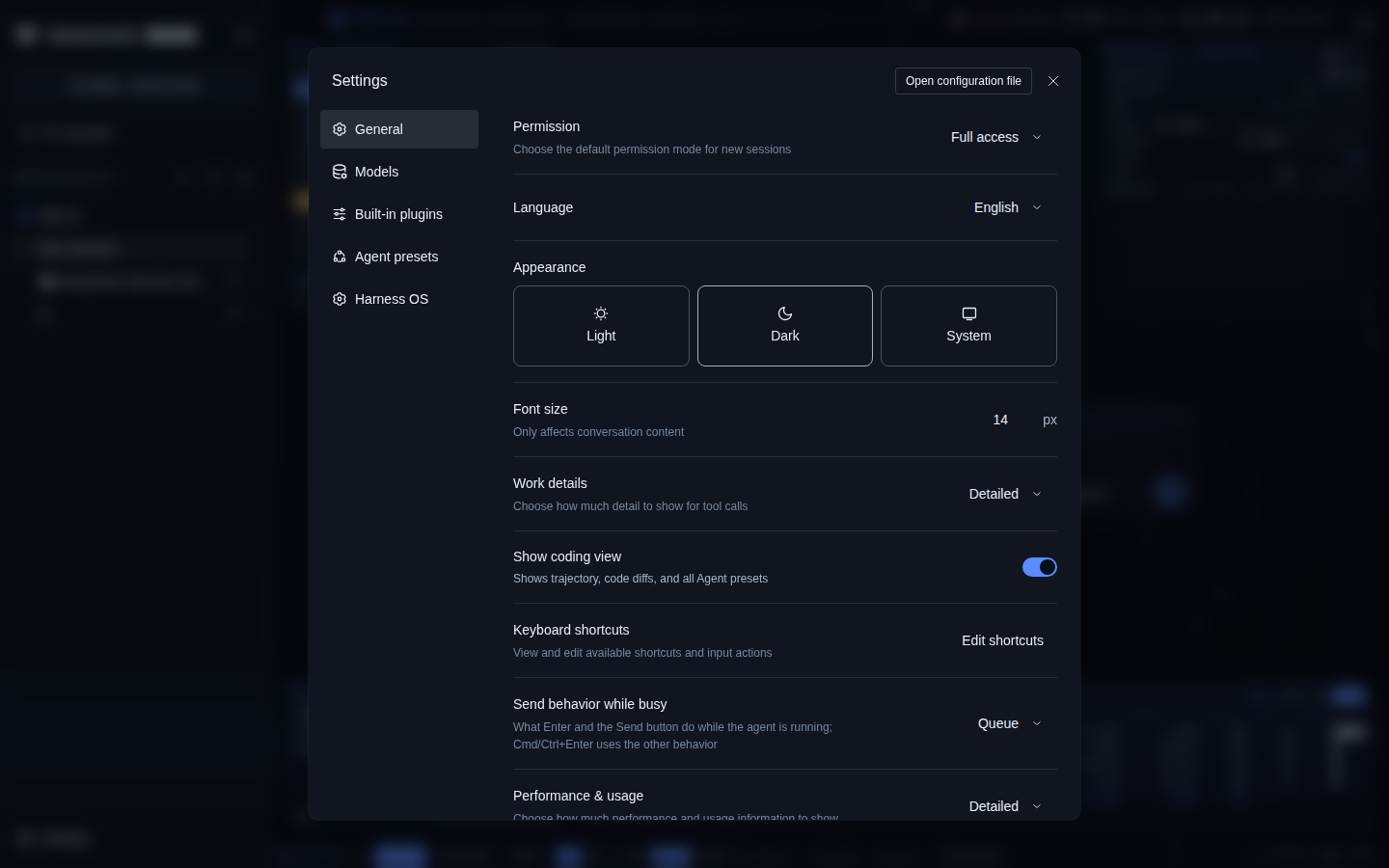Close the Settings dialog with X

point(1053,81)
